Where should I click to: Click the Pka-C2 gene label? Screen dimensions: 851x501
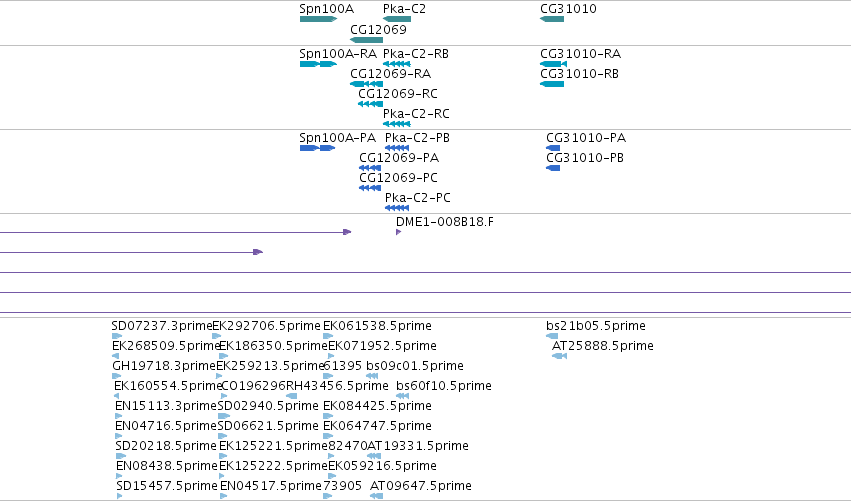tap(404, 9)
